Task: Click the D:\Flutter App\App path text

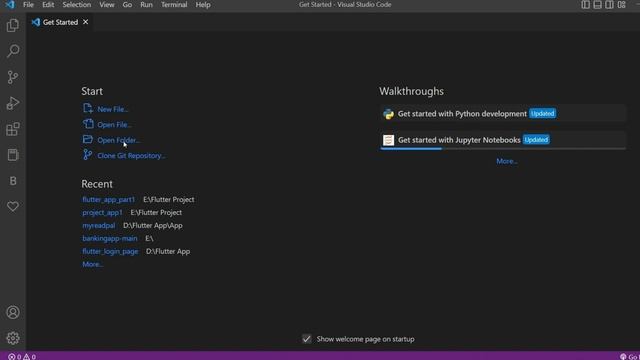Action: pyautogui.click(x=153, y=225)
